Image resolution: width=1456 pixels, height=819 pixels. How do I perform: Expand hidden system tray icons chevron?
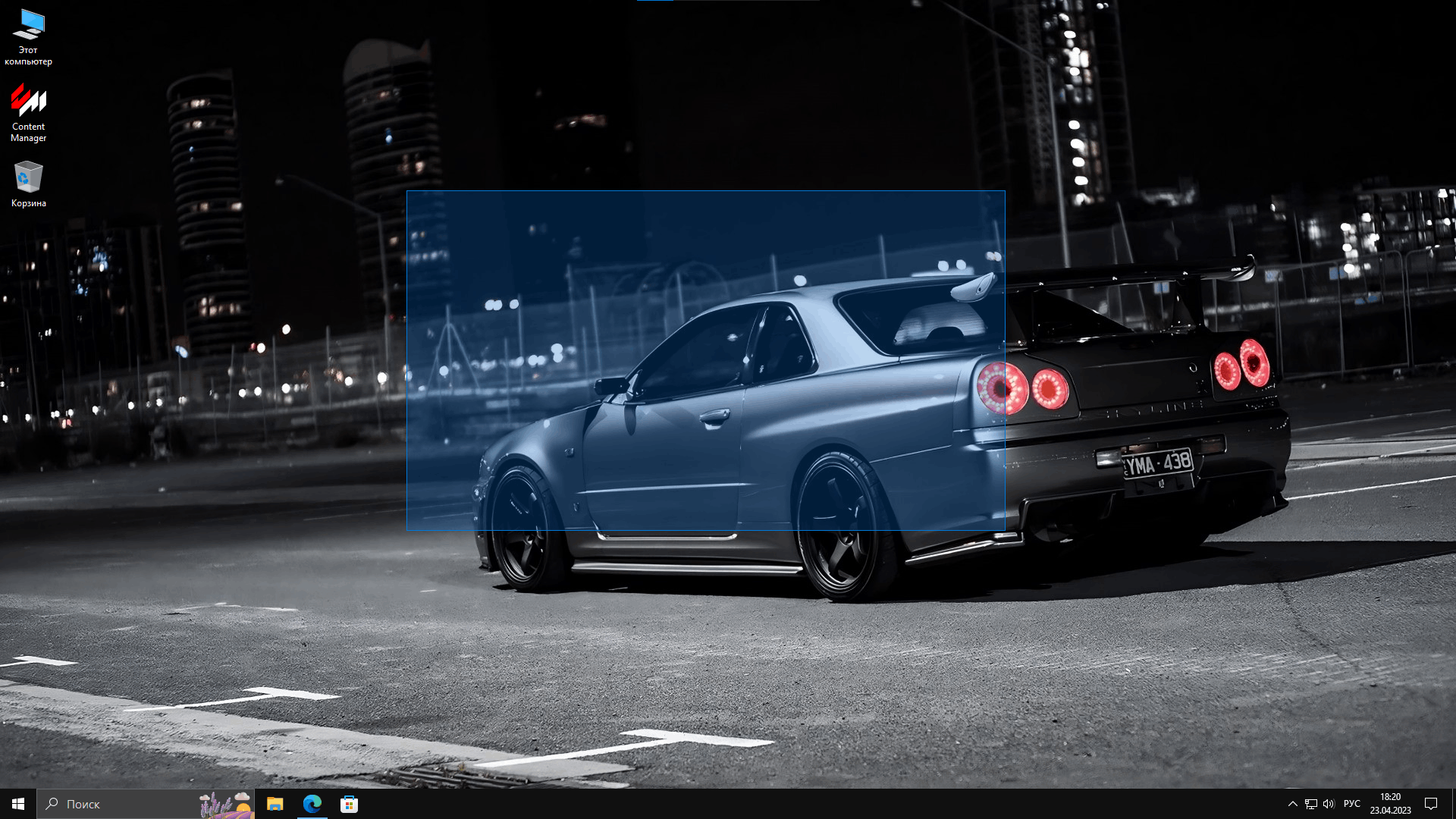[1292, 804]
